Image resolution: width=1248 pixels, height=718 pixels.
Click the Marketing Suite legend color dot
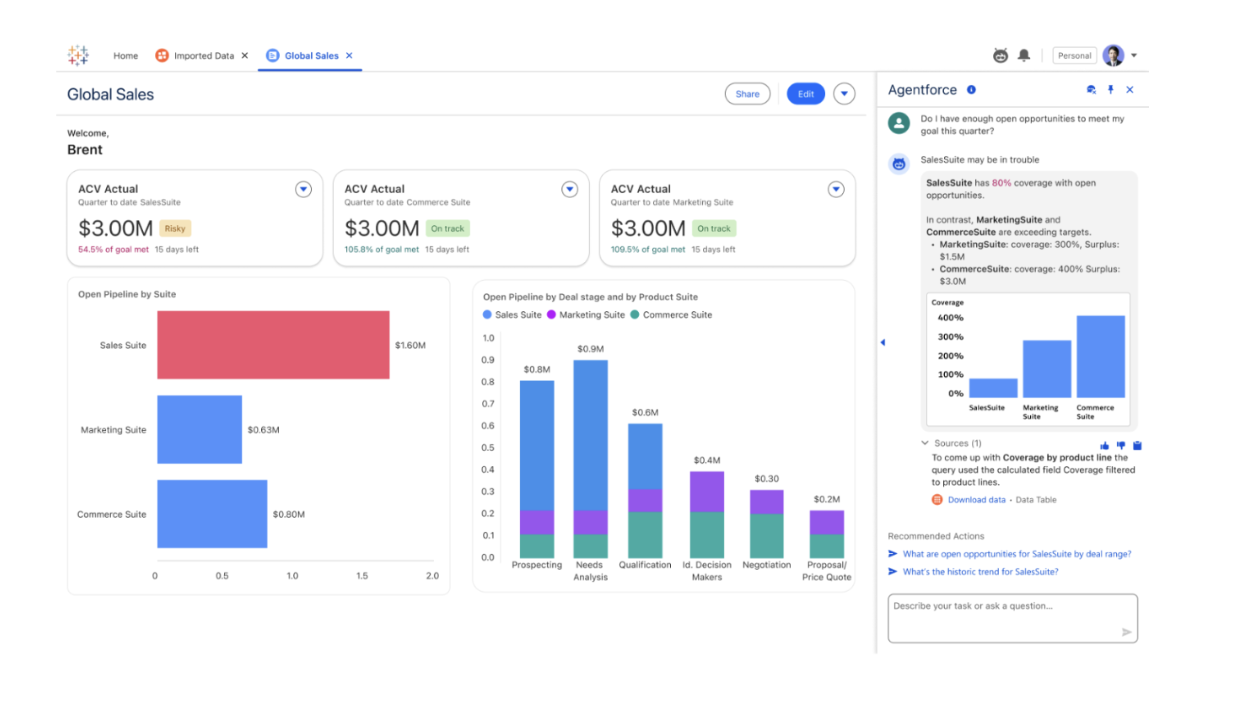coord(551,315)
